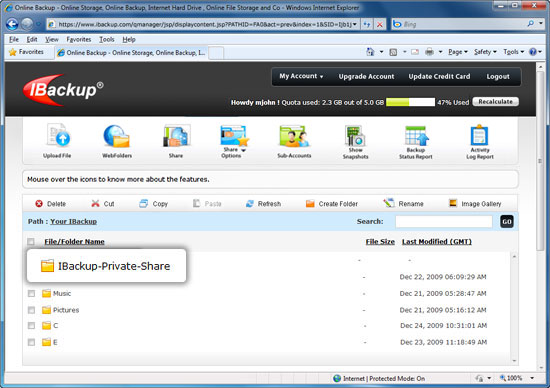Click the Bing search magnifier icon
The height and width of the screenshot is (388, 550).
[x=531, y=24]
